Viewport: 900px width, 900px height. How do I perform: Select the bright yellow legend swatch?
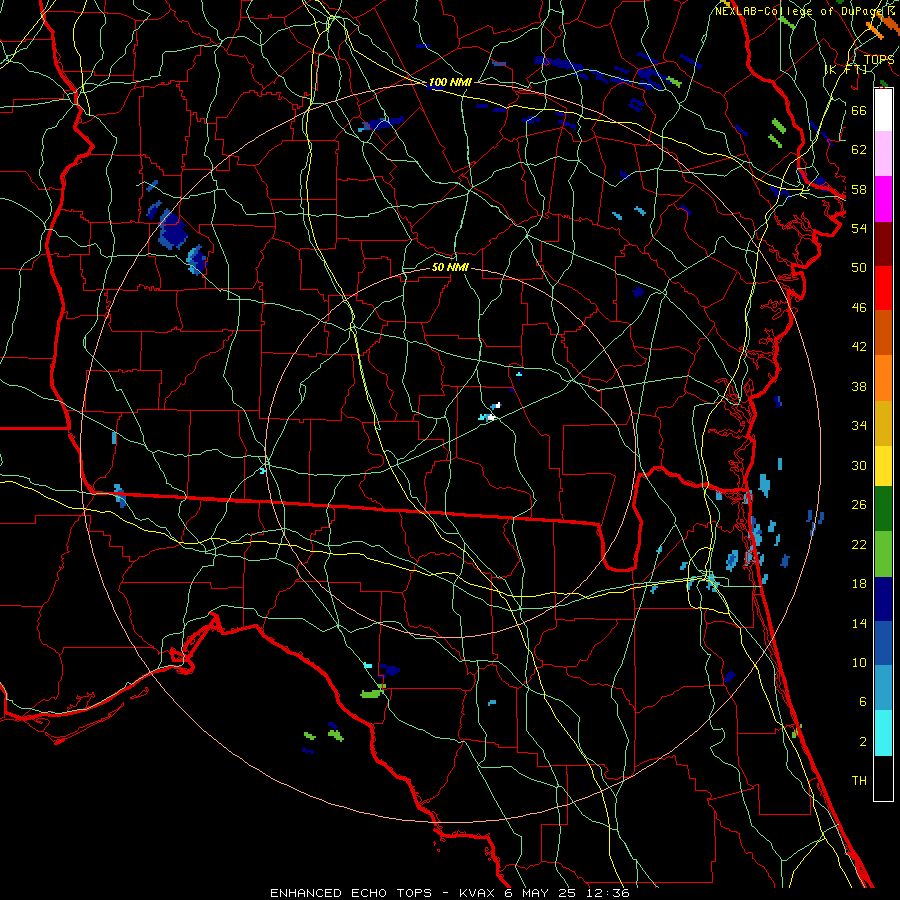[x=883, y=466]
